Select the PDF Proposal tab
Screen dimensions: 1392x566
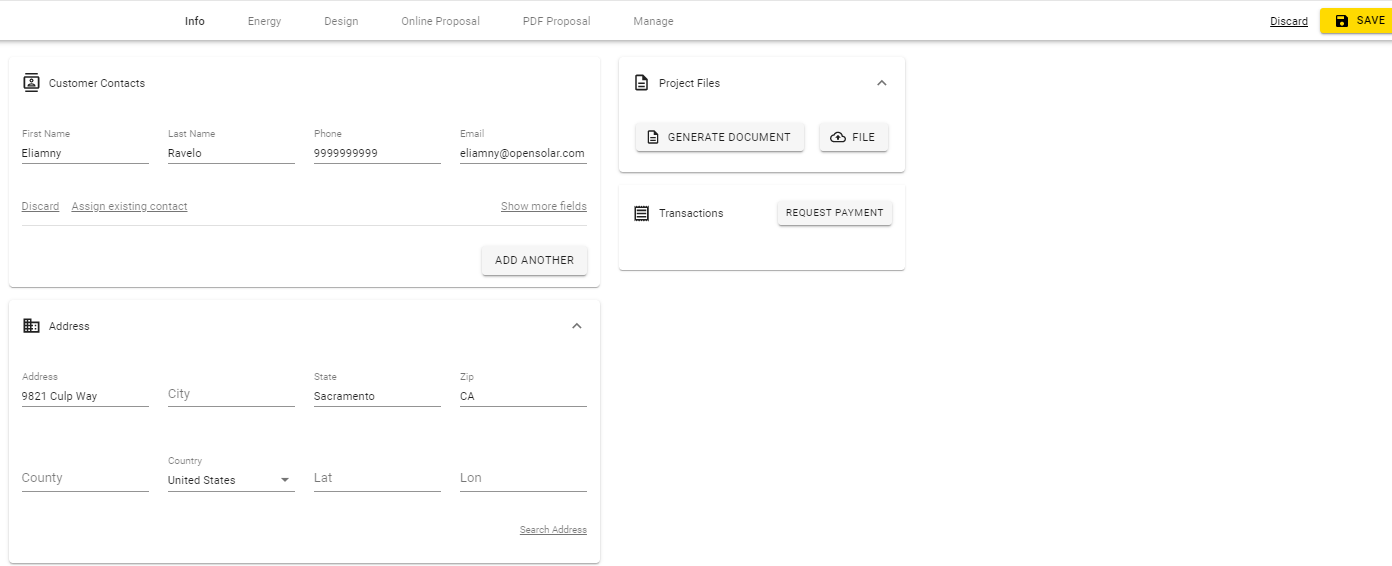point(556,21)
